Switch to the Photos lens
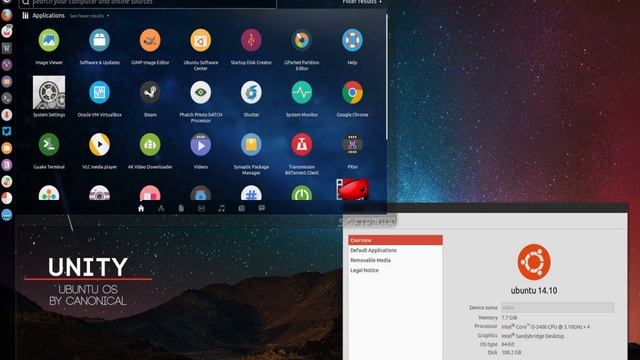Viewport: 640px width, 360px height. 242,208
